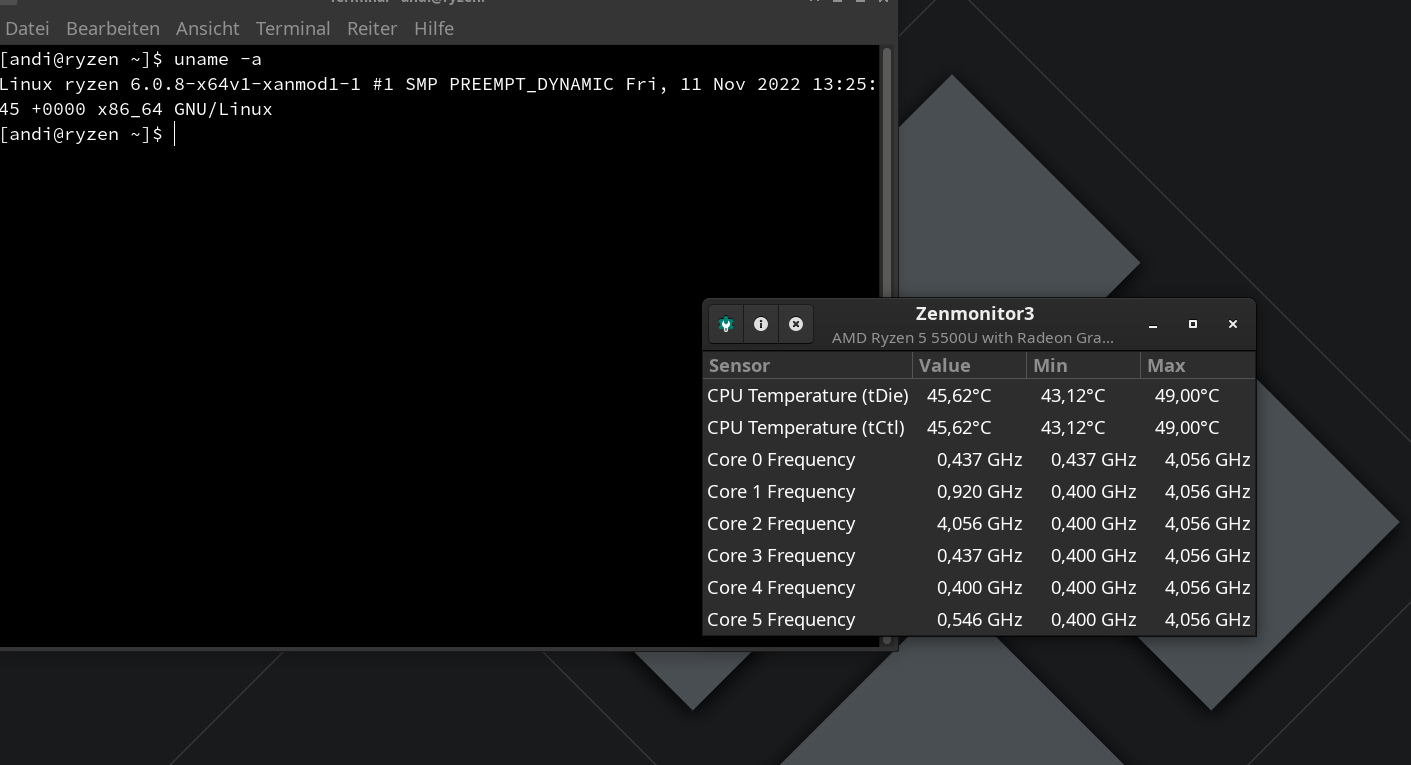This screenshot has width=1411, height=765.
Task: Select the Core 5 Frequency row label
Action: coord(781,620)
